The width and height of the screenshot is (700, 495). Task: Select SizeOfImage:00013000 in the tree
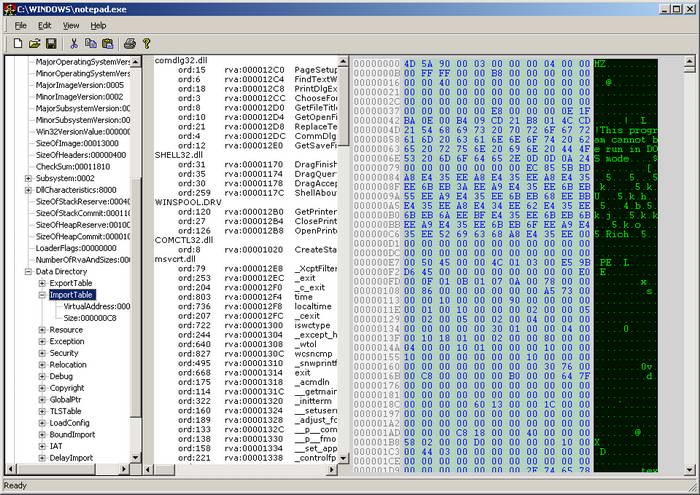[77, 143]
